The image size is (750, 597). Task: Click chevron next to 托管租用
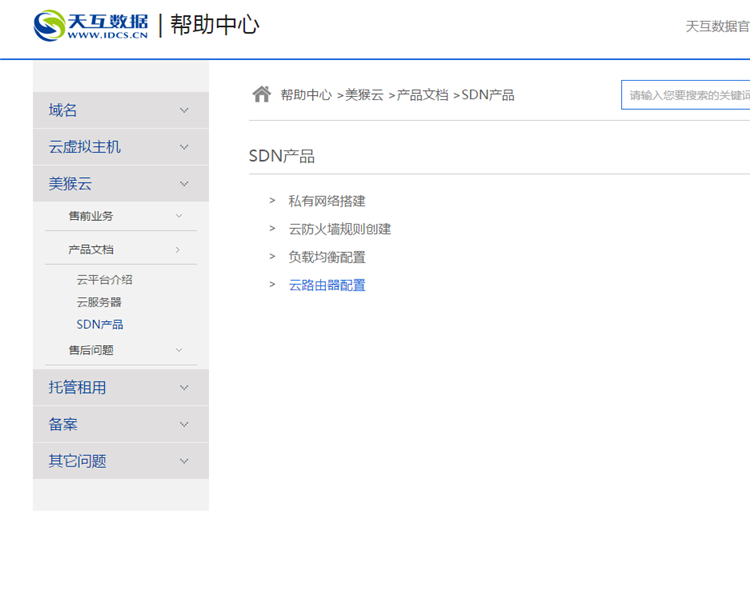click(x=184, y=388)
